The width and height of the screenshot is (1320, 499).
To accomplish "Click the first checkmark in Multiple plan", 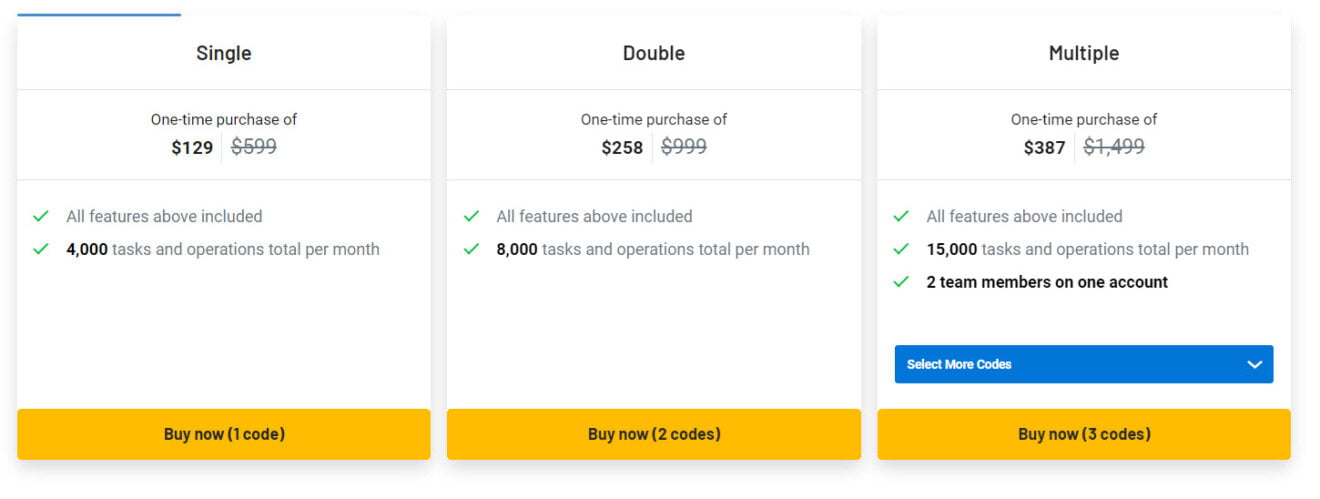I will [x=901, y=216].
